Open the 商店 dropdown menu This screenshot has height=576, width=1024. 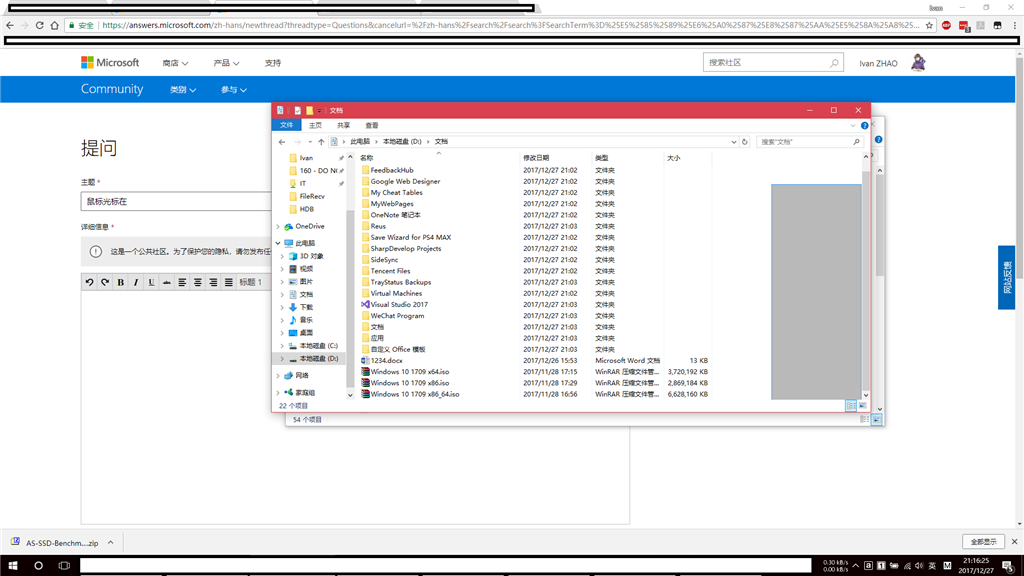(175, 63)
